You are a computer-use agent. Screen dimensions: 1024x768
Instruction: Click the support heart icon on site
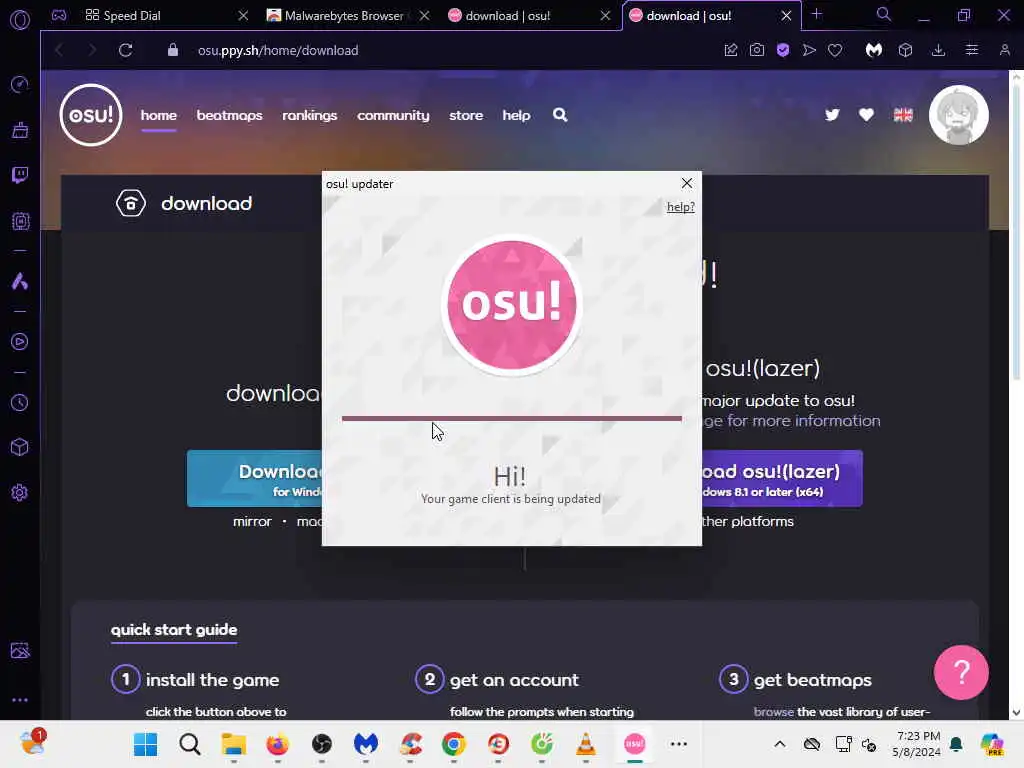click(867, 115)
